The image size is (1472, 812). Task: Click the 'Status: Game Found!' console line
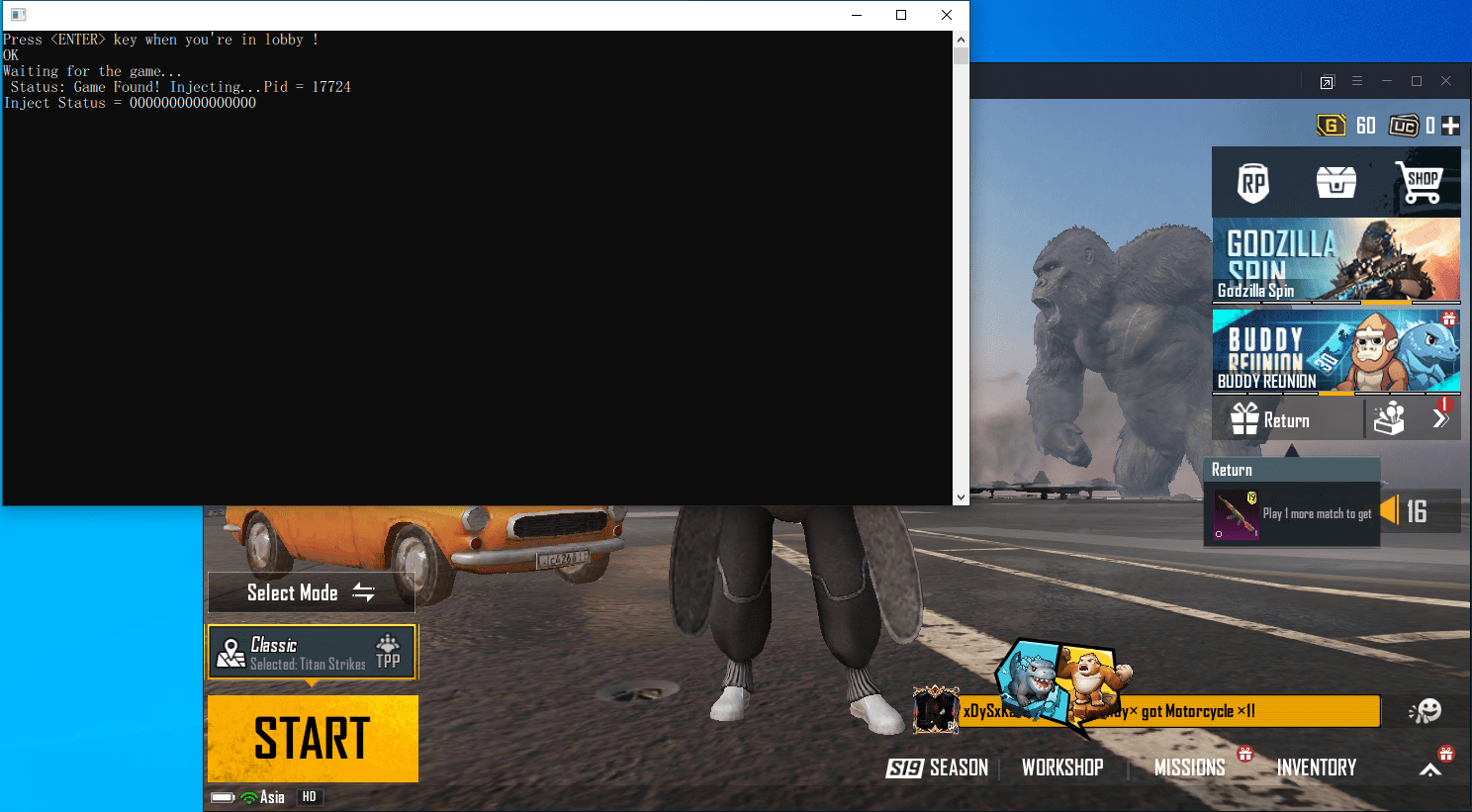point(180,87)
